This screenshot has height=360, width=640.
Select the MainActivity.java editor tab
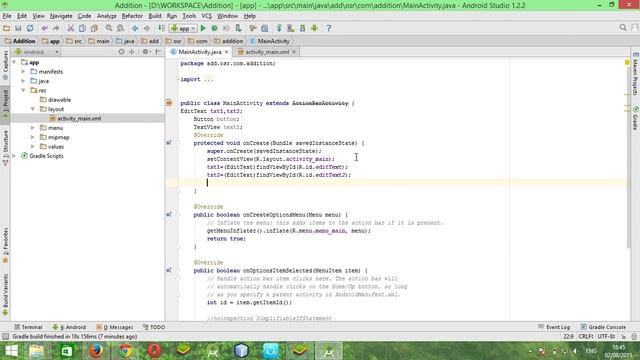200,52
